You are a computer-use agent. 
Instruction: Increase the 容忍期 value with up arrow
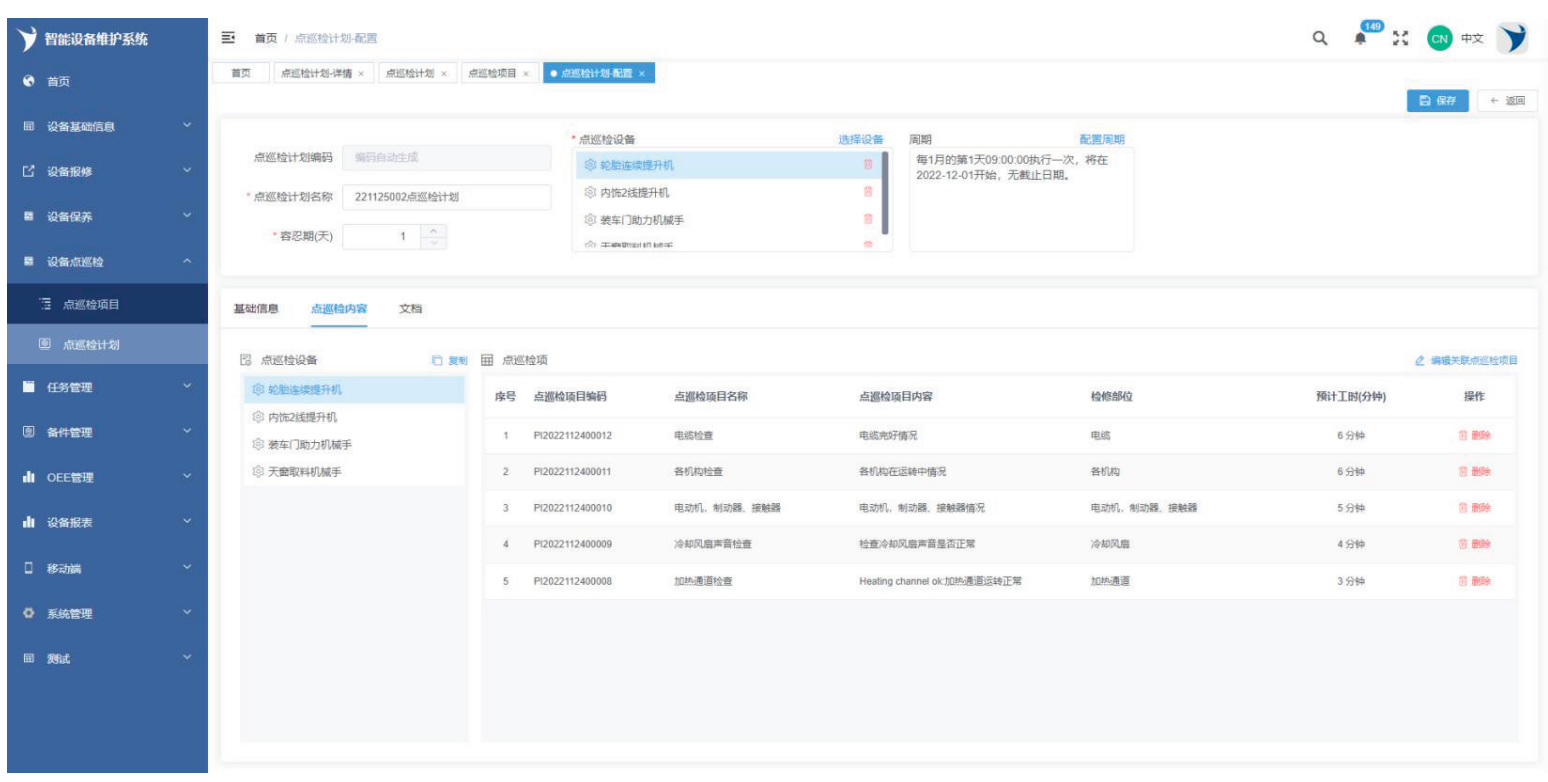point(434,231)
